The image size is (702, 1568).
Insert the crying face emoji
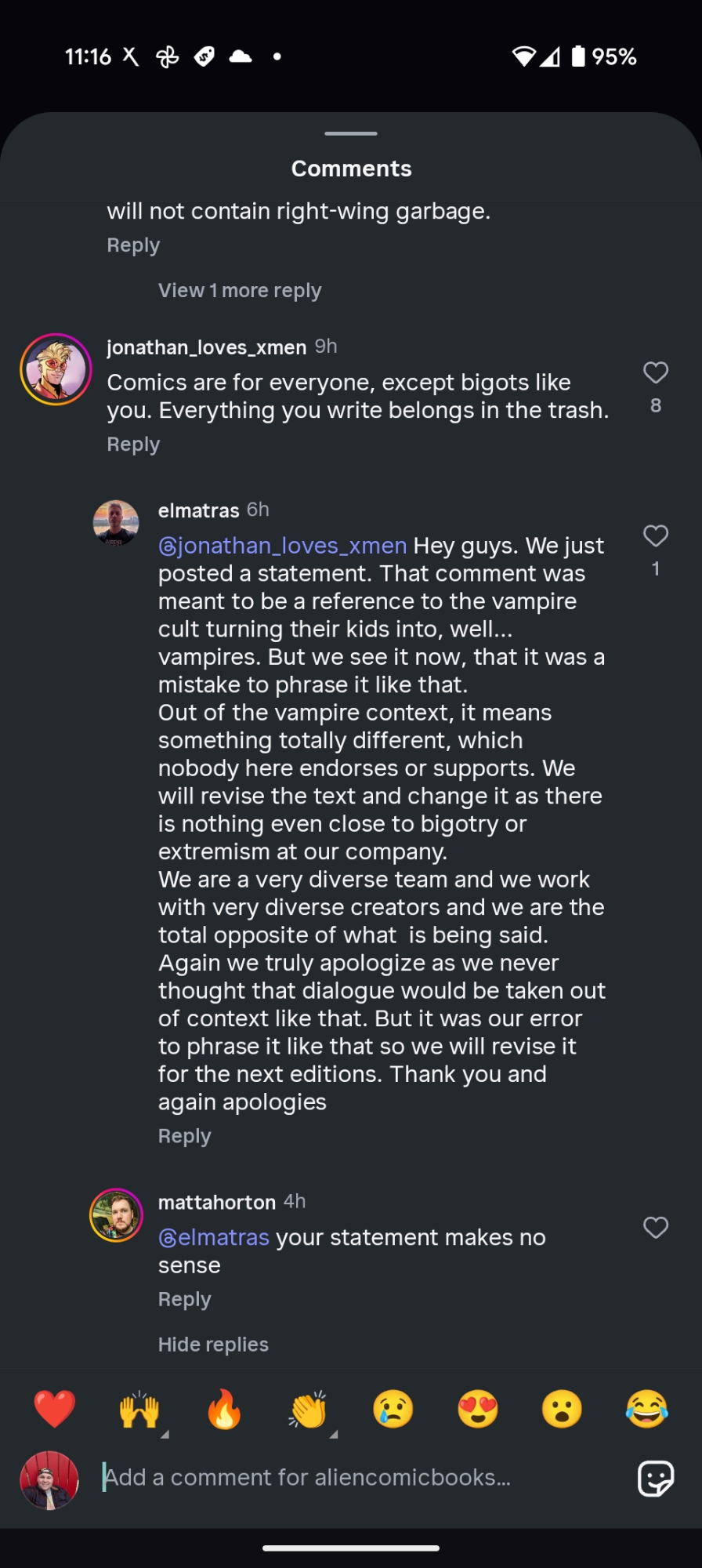393,1409
